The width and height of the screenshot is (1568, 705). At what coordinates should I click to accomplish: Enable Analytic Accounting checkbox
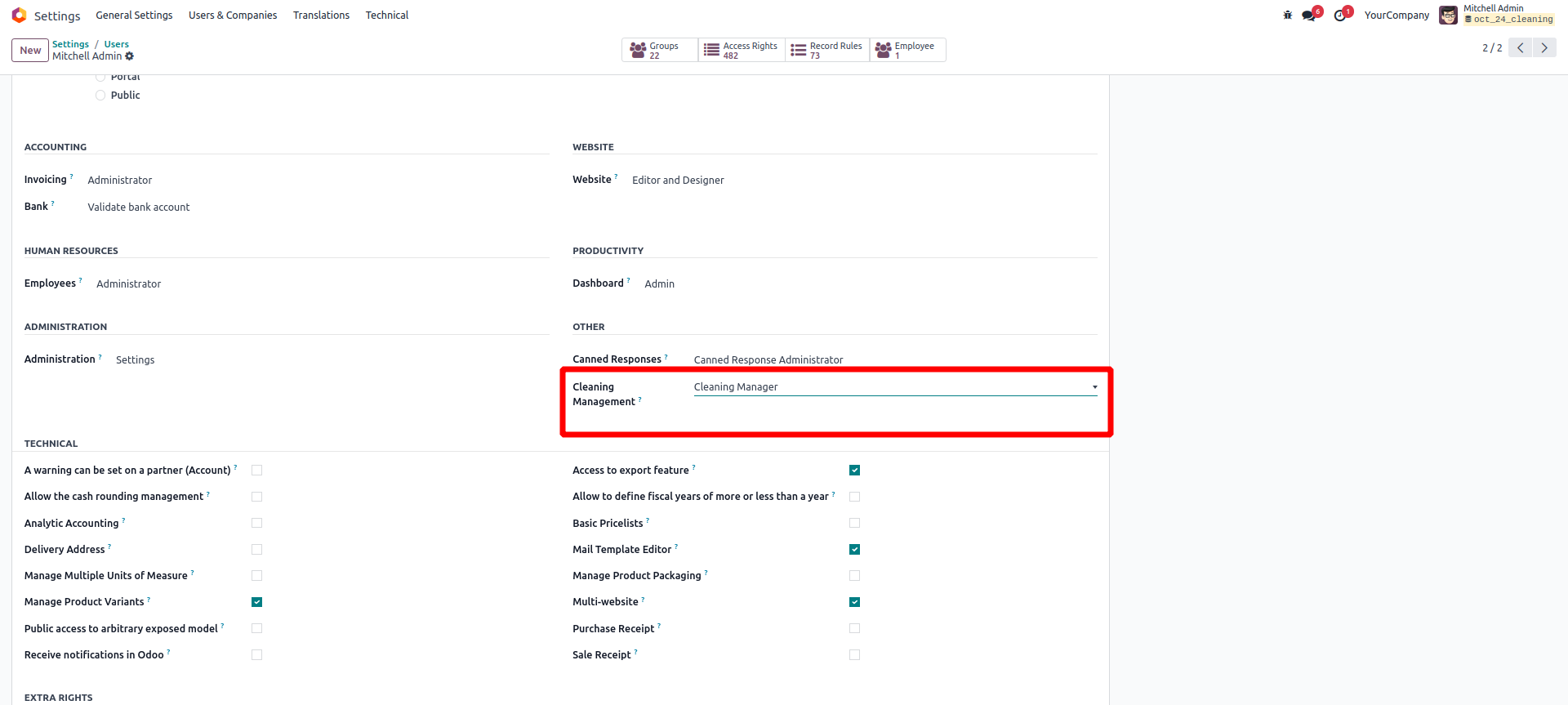[257, 523]
